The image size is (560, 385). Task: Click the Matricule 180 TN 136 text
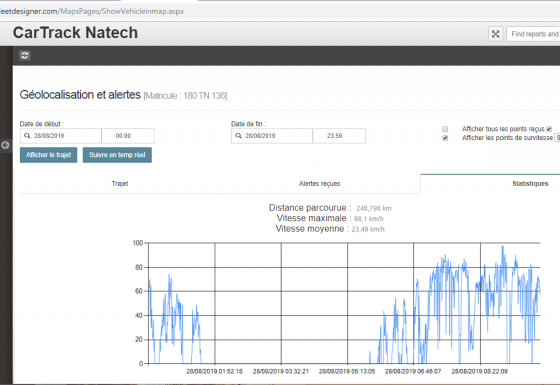click(185, 96)
